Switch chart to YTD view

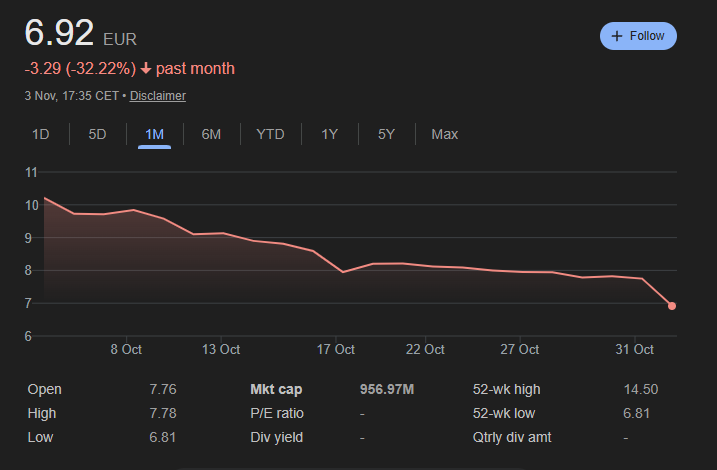tap(270, 134)
